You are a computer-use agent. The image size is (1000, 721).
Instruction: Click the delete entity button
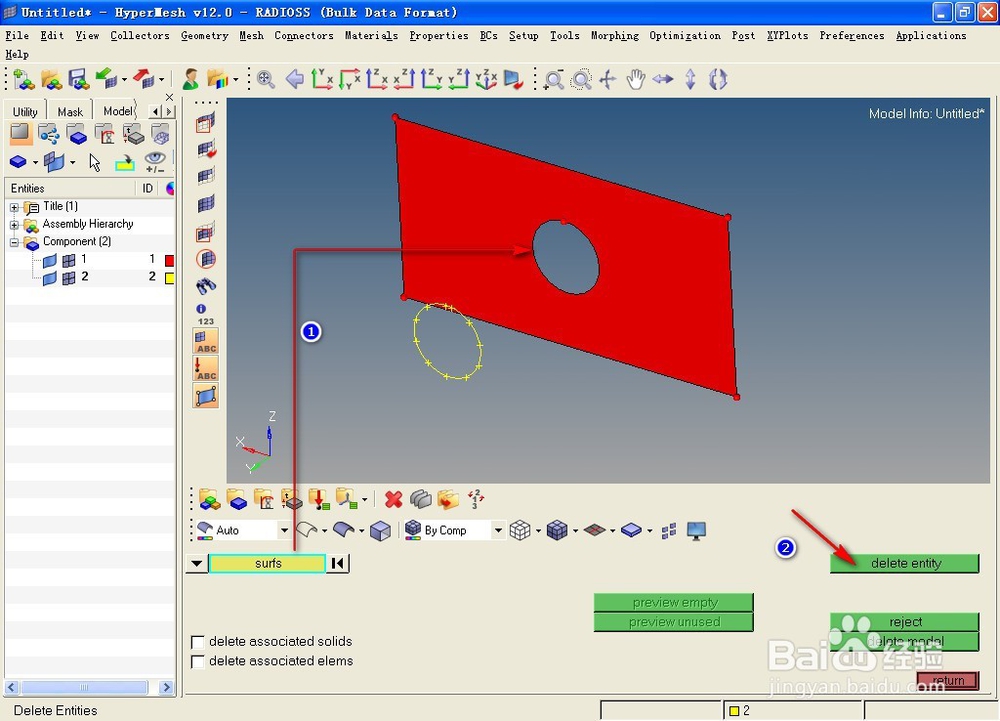click(x=905, y=563)
